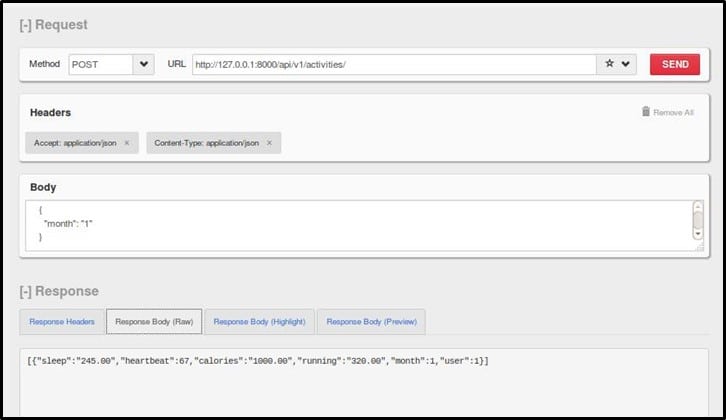Select the Response Body (Raw) tab
This screenshot has width=726, height=420.
click(154, 322)
